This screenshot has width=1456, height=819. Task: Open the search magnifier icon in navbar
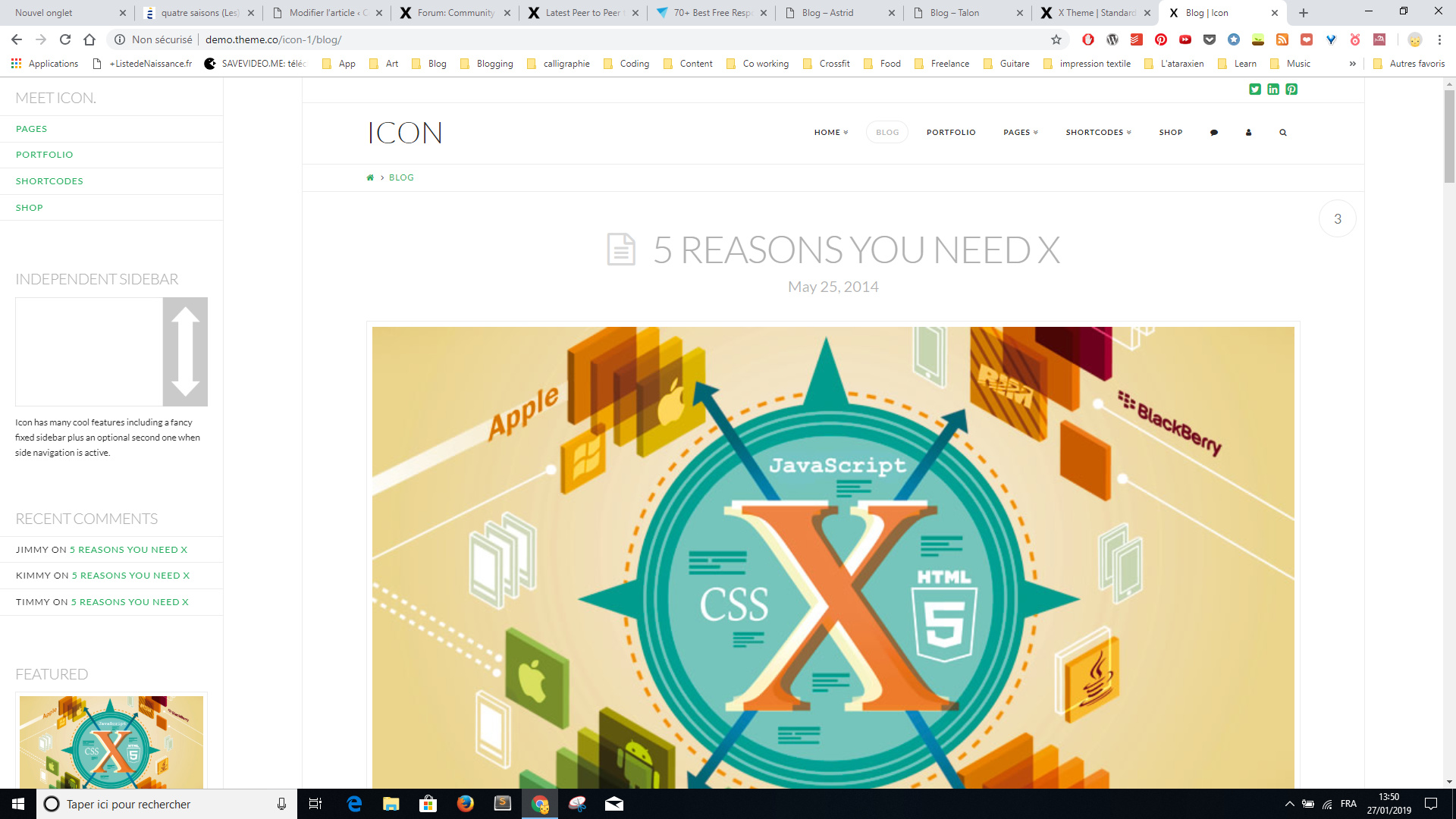1283,133
